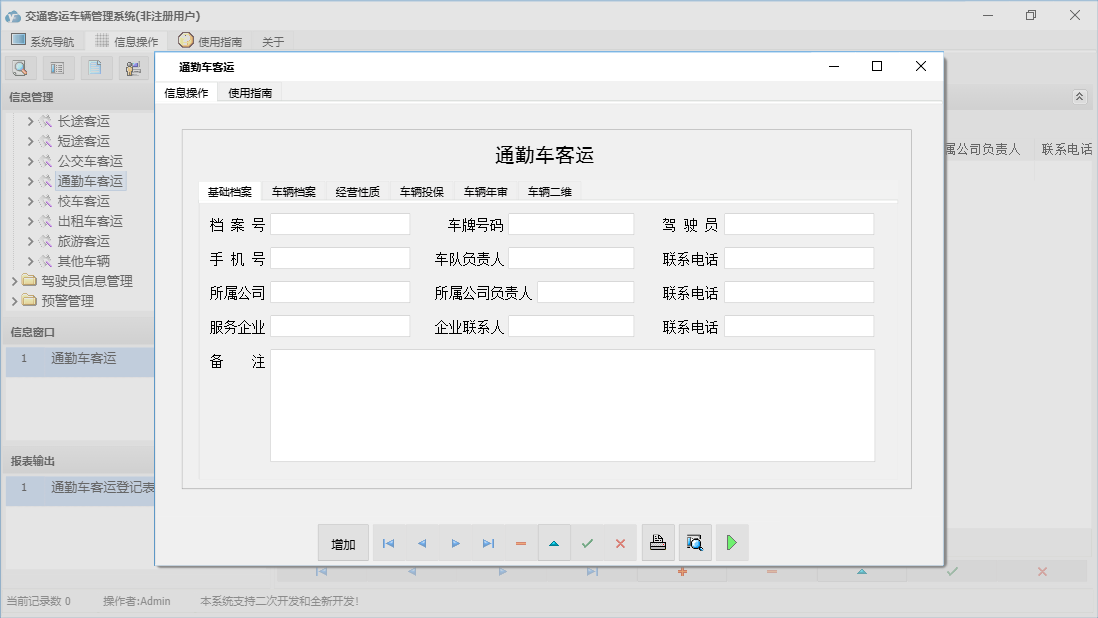Image resolution: width=1098 pixels, height=618 pixels.
Task: Switch to the 车辆投保 tab
Action: point(421,192)
